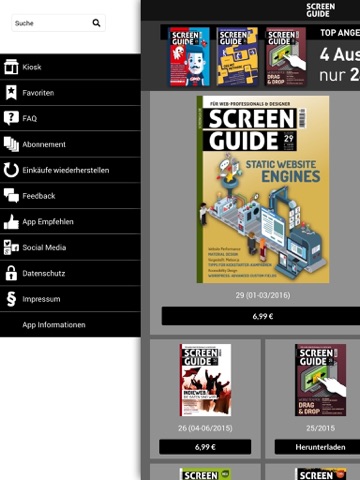Open the Impressum paragraph symbol icon
Screen dimensions: 360x480
point(11,299)
